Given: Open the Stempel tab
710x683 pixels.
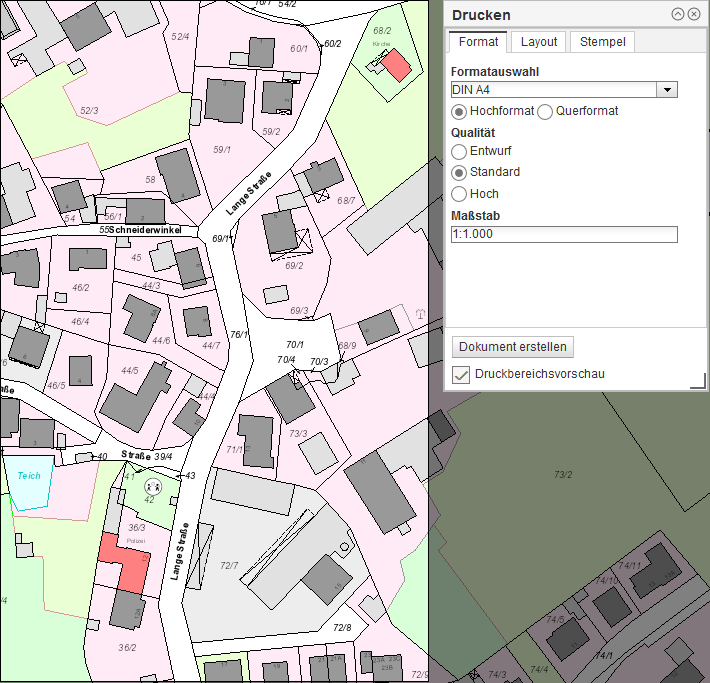Looking at the screenshot, I should 602,42.
